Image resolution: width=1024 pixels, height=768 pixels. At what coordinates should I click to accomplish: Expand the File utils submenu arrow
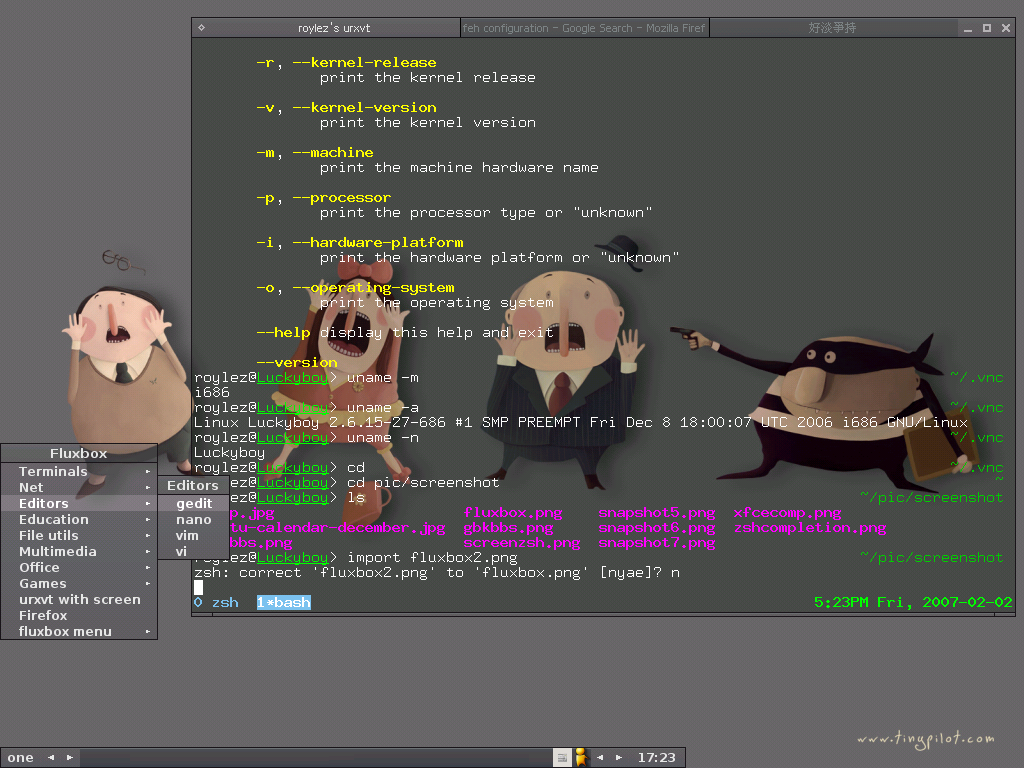(148, 536)
